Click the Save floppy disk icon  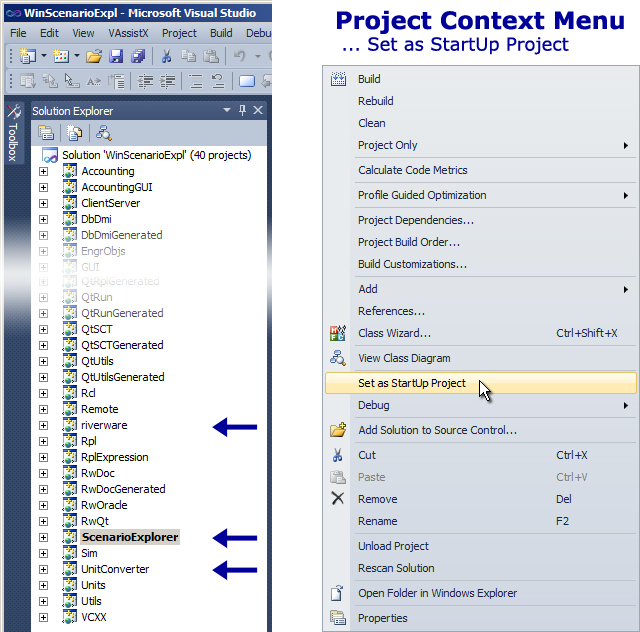116,56
